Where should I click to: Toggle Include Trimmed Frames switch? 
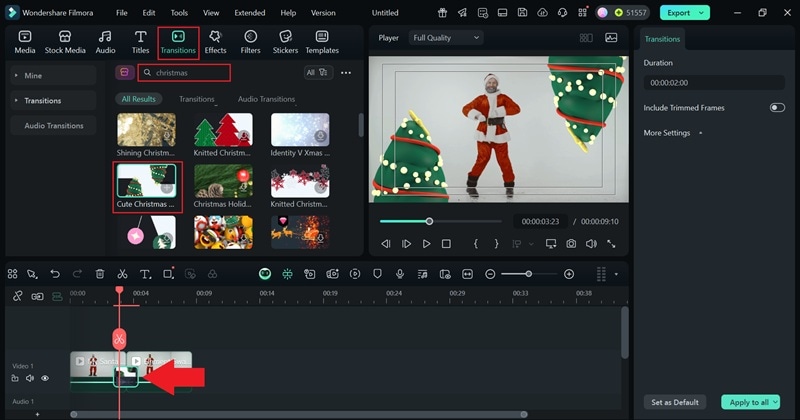click(x=777, y=108)
